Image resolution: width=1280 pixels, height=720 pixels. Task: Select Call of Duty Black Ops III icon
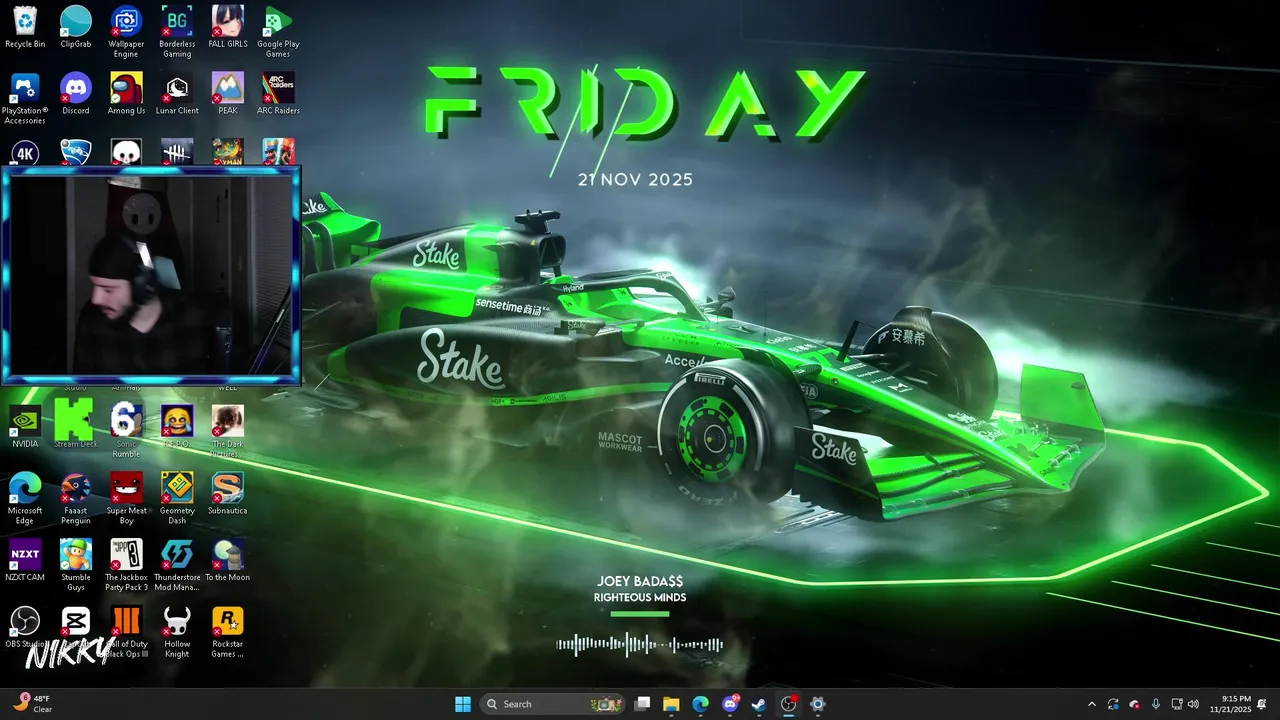[126, 633]
